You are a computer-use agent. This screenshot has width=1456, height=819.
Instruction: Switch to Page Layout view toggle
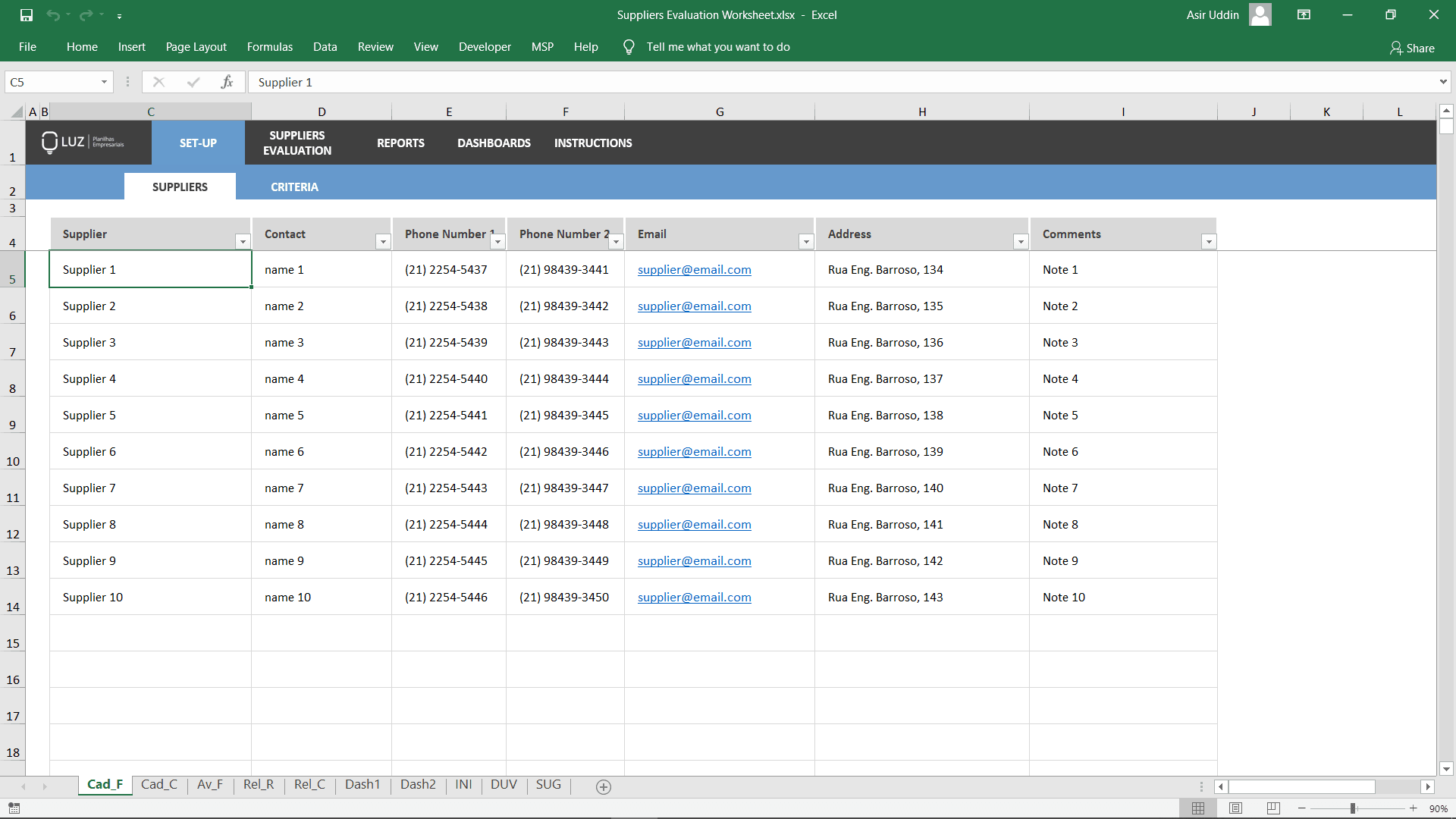1236,808
